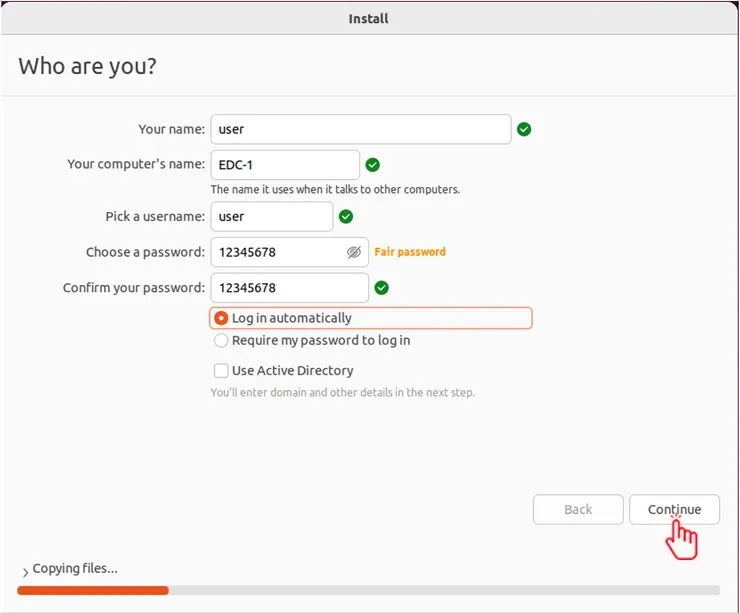Click the green checkmark beside Your name
This screenshot has height=613, width=740.
click(524, 129)
